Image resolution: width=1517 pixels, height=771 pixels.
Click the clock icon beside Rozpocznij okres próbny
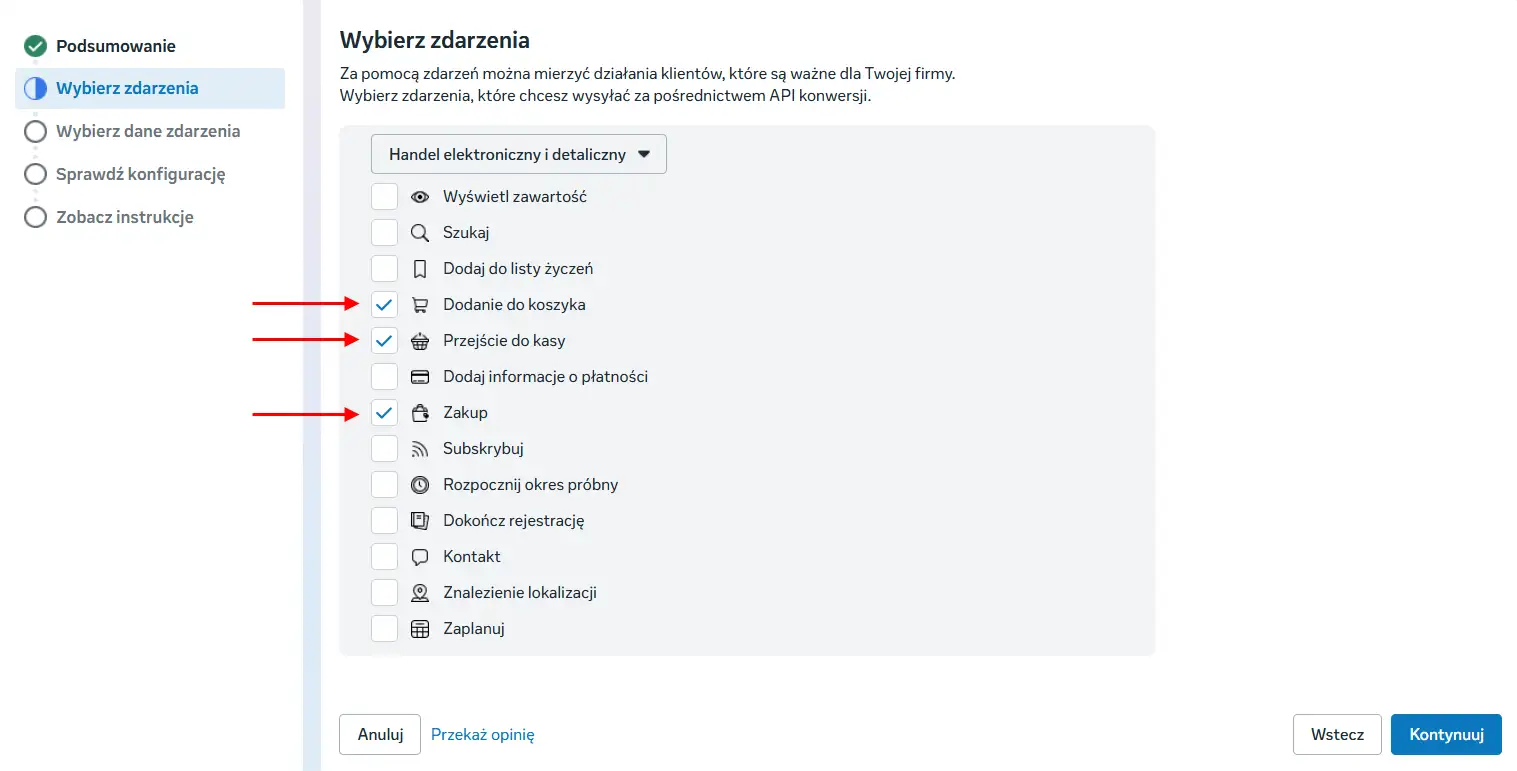click(420, 484)
